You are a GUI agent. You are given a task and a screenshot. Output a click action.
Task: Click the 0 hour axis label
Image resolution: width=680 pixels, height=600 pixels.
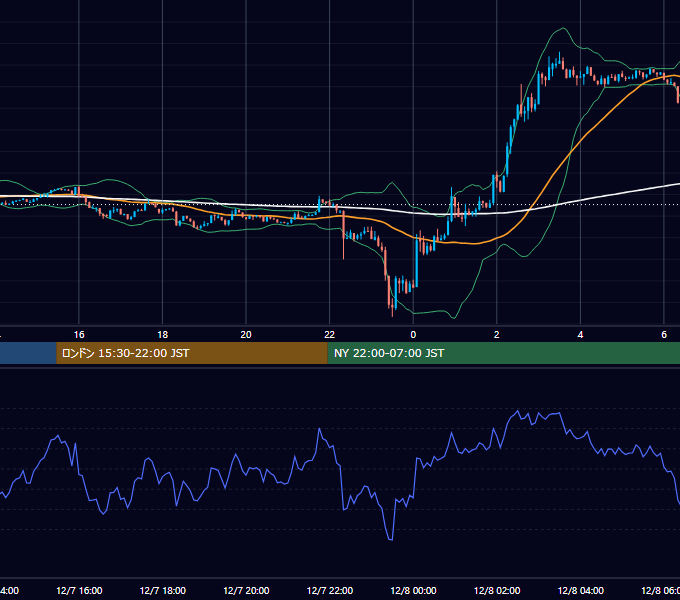[x=413, y=334]
